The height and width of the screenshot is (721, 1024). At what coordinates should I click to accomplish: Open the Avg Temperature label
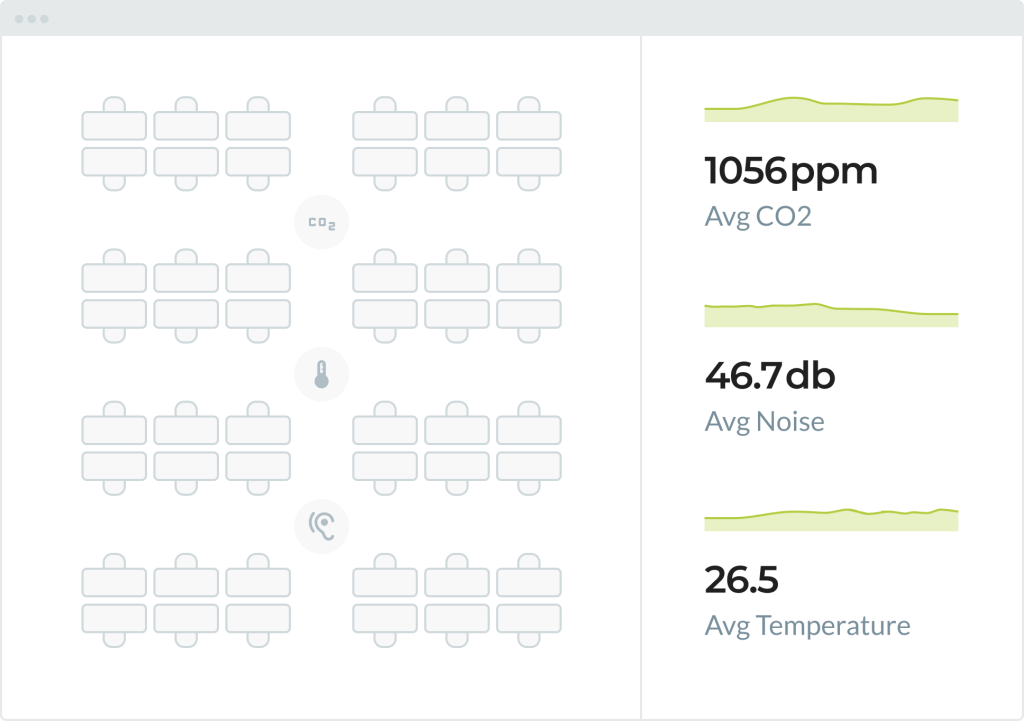pos(807,626)
